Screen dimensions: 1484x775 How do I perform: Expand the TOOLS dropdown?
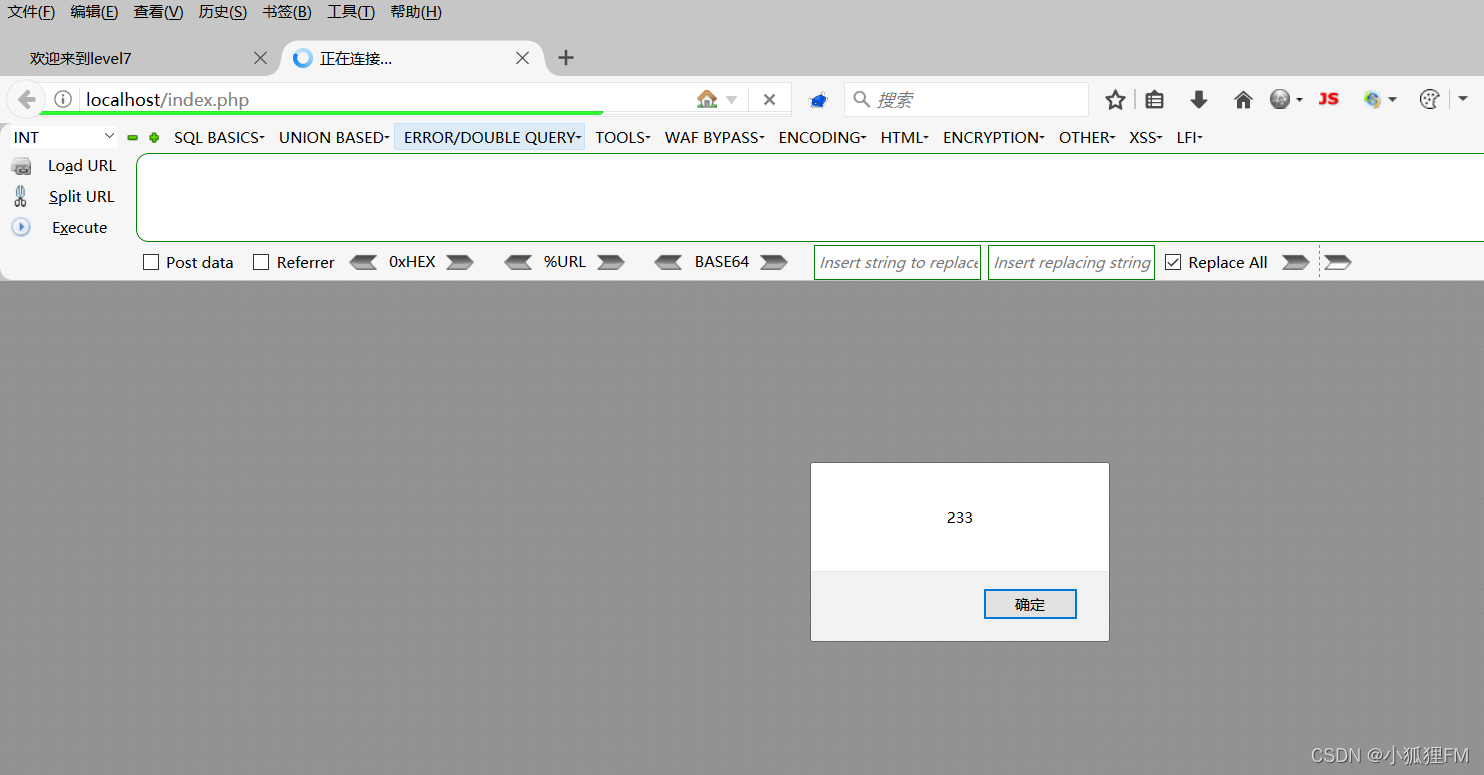[623, 138]
